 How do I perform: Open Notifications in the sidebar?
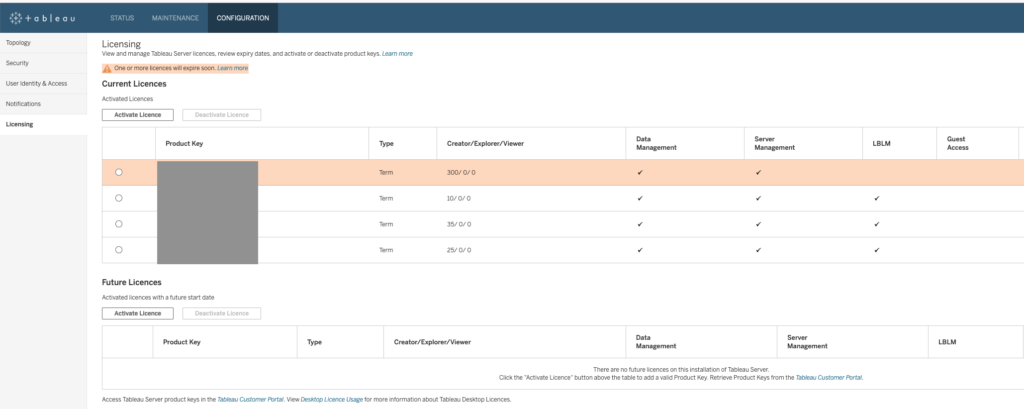coord(23,103)
